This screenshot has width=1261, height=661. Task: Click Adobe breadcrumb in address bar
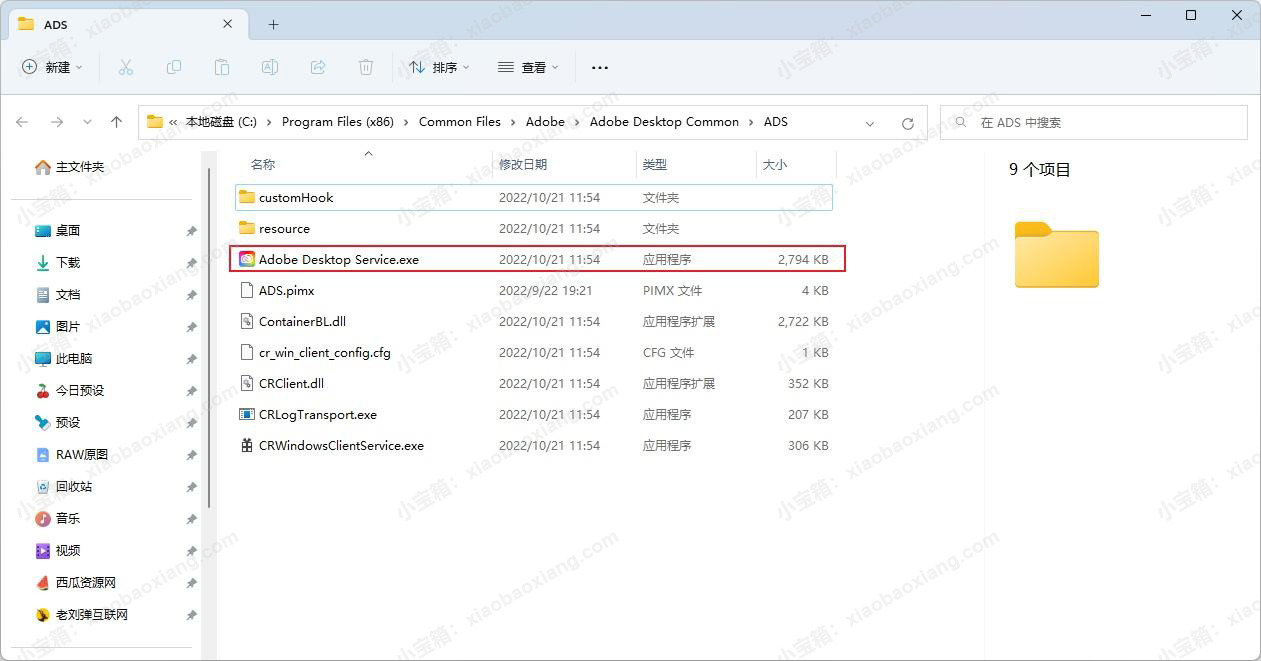click(545, 122)
